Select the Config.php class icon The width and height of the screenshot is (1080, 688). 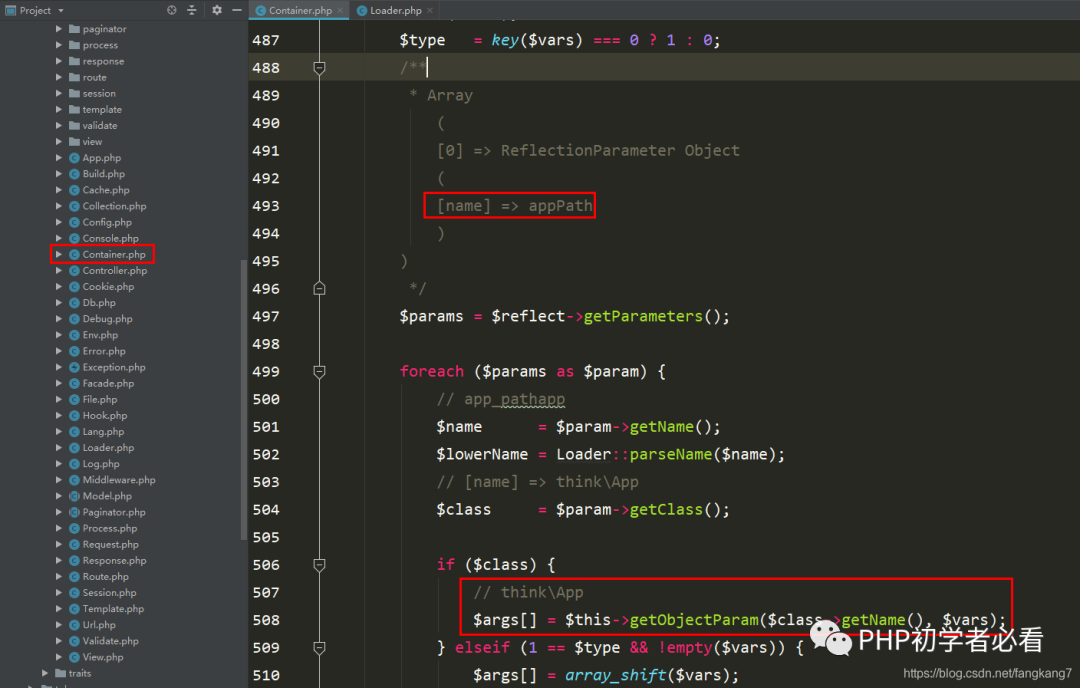(x=74, y=222)
